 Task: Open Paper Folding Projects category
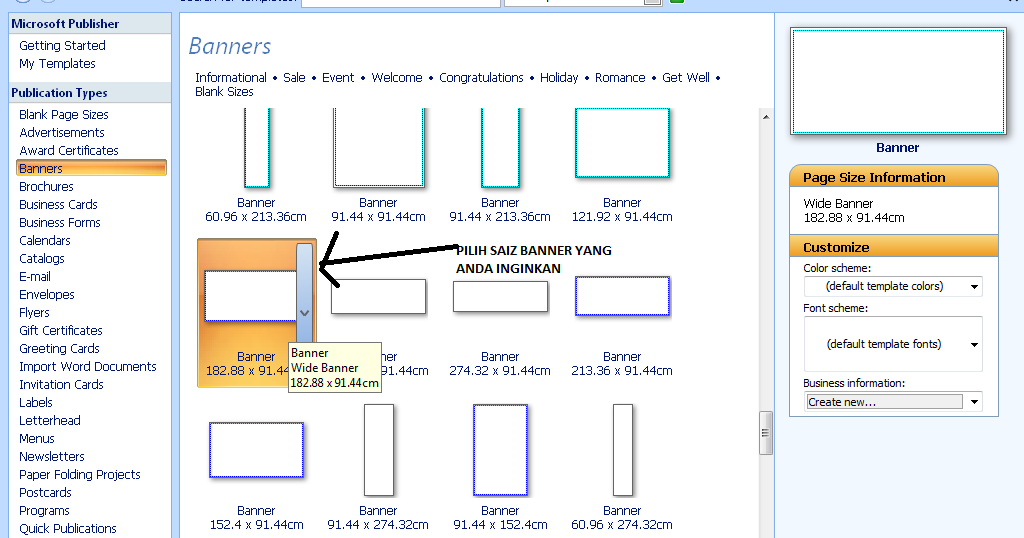(80, 475)
